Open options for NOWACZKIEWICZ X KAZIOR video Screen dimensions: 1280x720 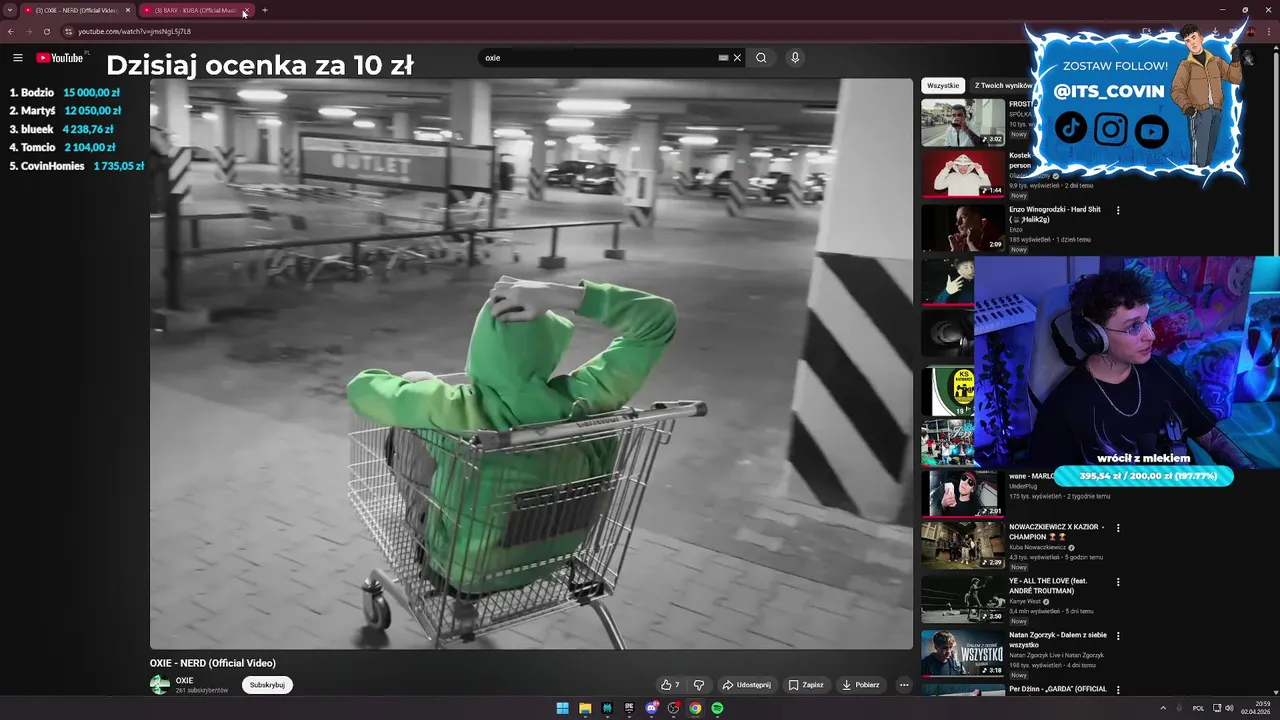tap(1118, 527)
